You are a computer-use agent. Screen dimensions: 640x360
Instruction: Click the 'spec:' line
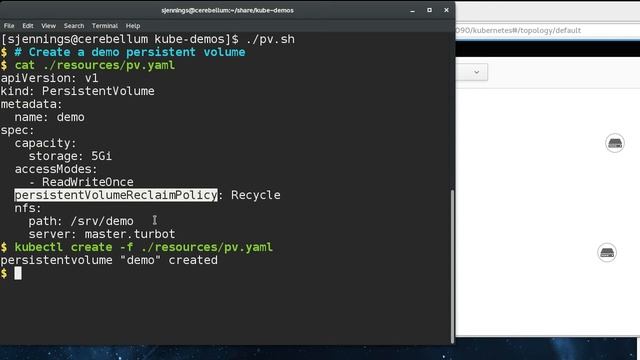(18, 130)
